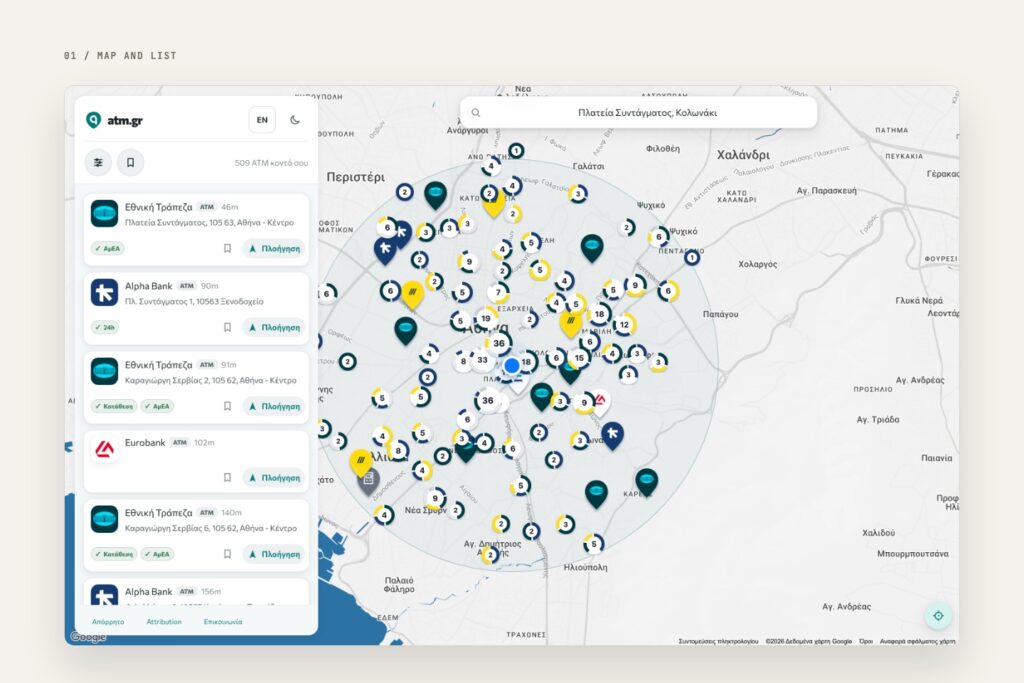Select the yellow pin near the top of the circle

[x=494, y=203]
